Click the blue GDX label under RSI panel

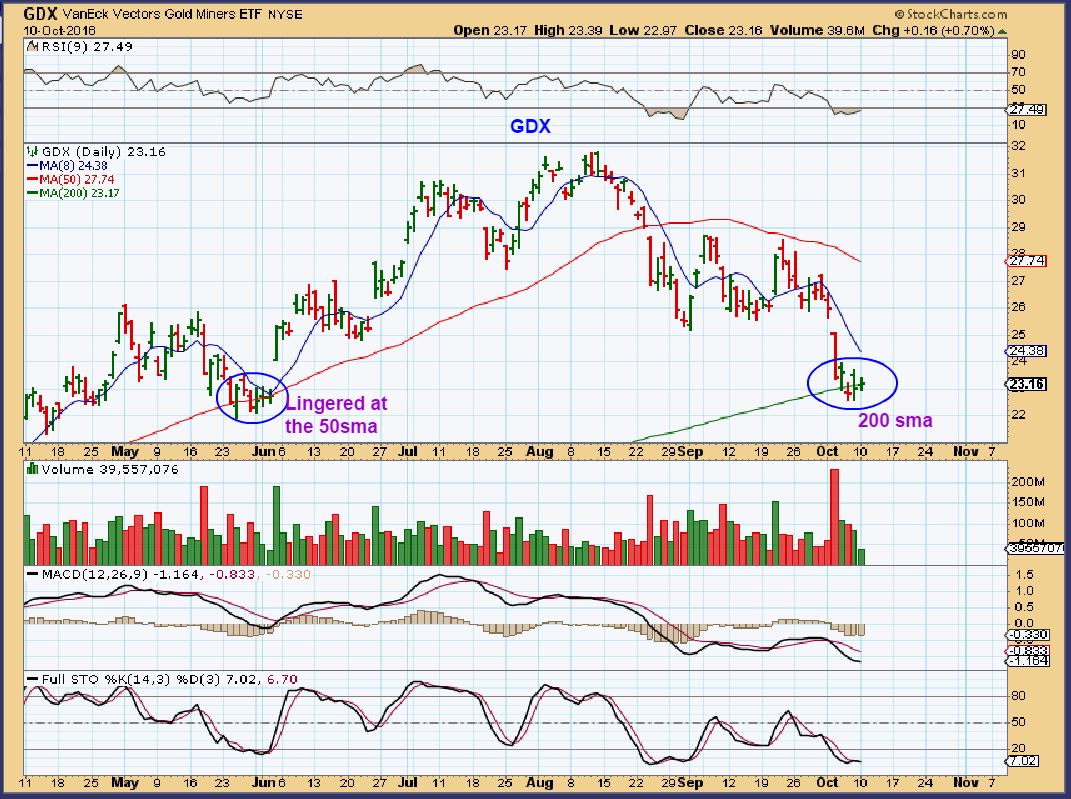click(530, 126)
